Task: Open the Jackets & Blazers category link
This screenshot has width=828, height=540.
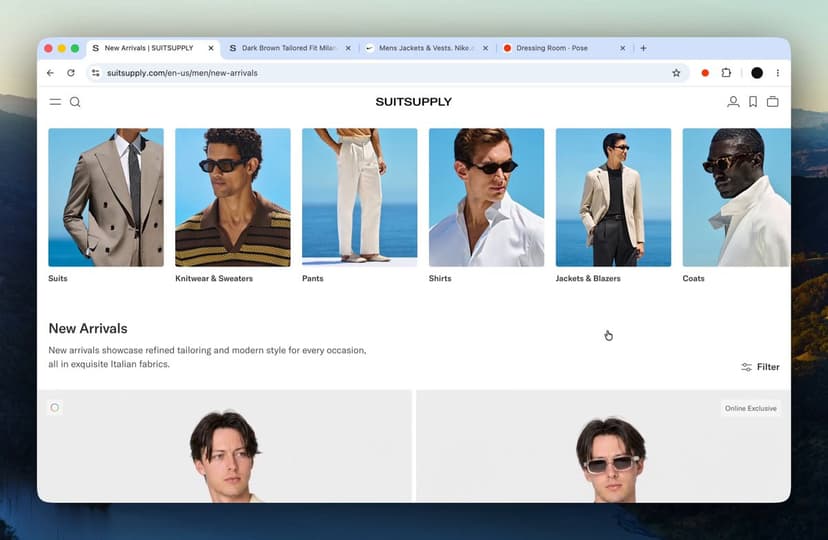Action: [x=588, y=278]
